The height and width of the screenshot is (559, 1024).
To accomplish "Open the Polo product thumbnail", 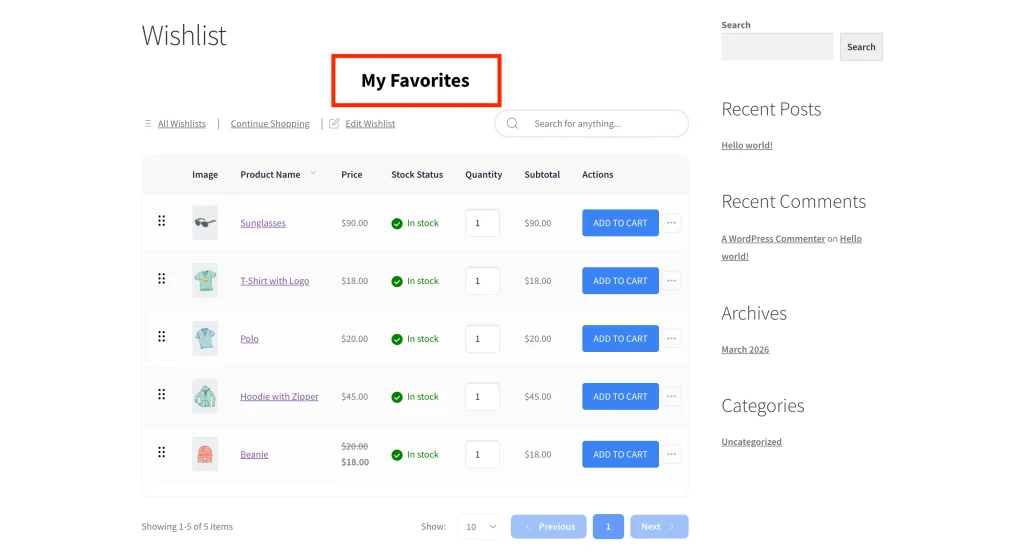I will click(x=205, y=338).
